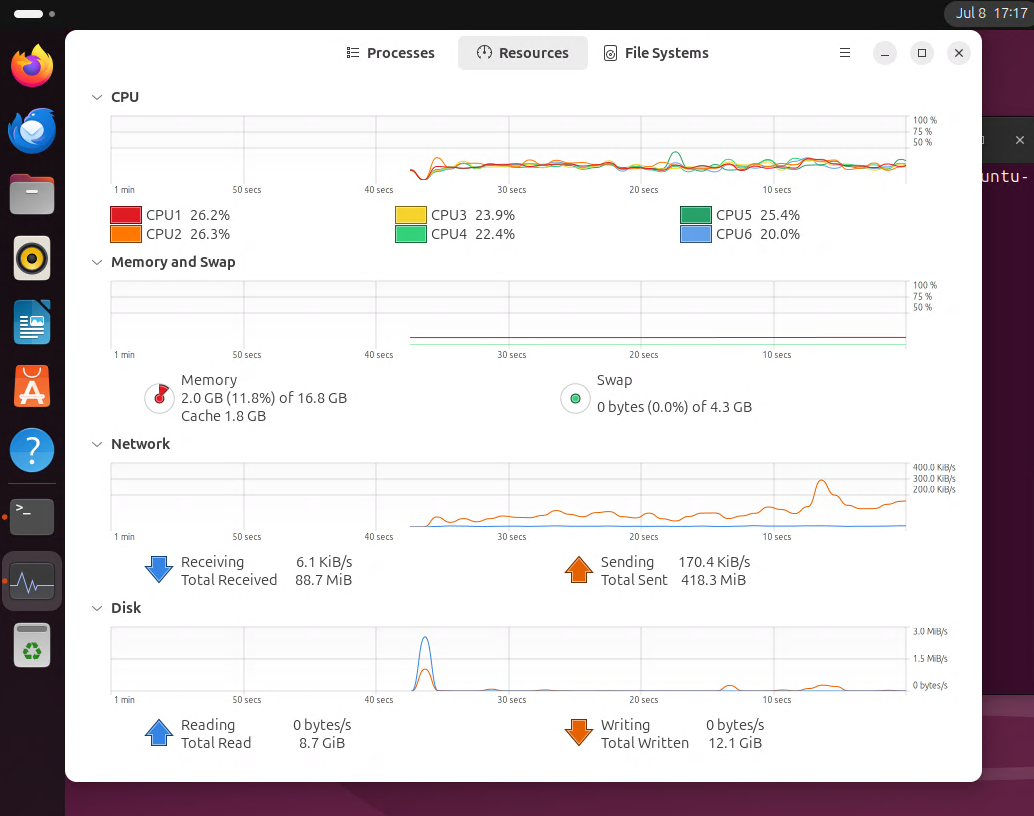Collapse the Network section
Screen dimensions: 1034x816
click(x=97, y=444)
